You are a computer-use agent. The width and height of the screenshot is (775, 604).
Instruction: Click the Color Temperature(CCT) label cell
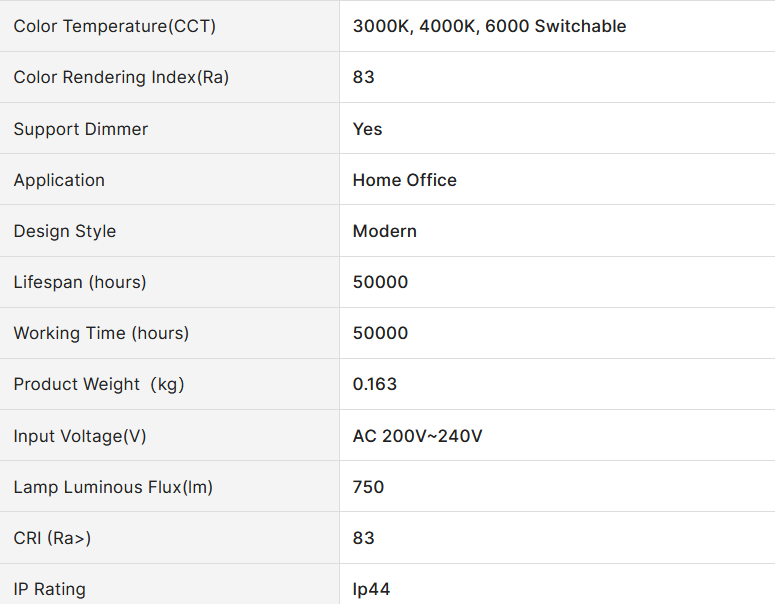click(114, 26)
